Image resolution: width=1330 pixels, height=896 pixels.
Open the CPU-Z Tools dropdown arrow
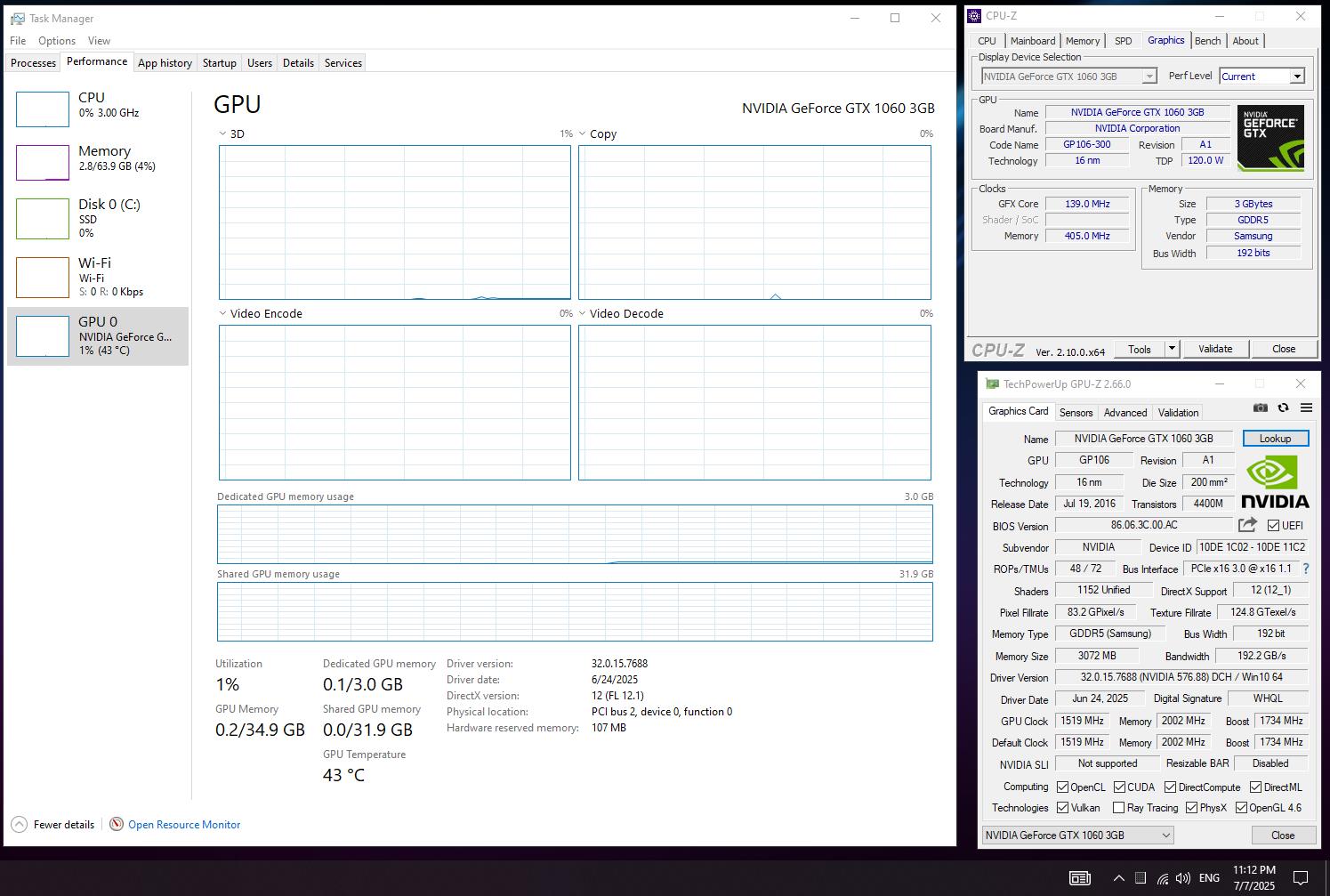click(x=1172, y=349)
